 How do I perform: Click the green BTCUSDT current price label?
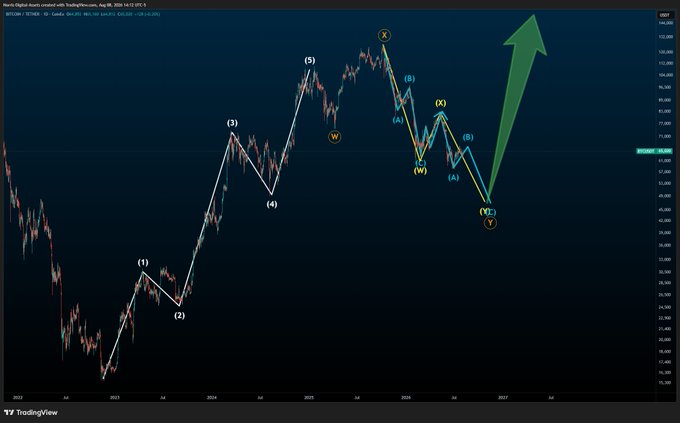[654, 151]
